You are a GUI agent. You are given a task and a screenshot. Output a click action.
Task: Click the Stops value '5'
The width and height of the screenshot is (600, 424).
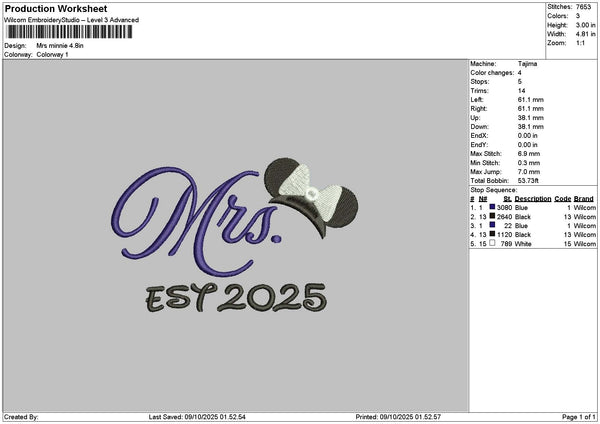[x=520, y=82]
